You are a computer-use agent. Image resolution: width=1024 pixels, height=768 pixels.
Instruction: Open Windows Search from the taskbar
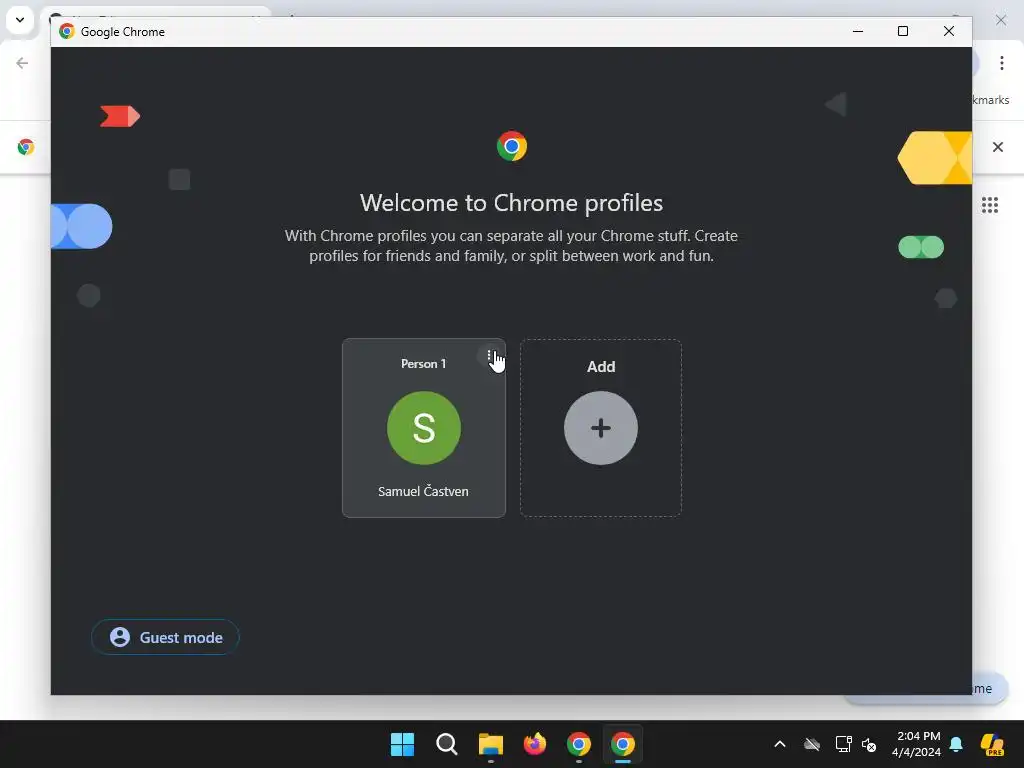tap(447, 744)
